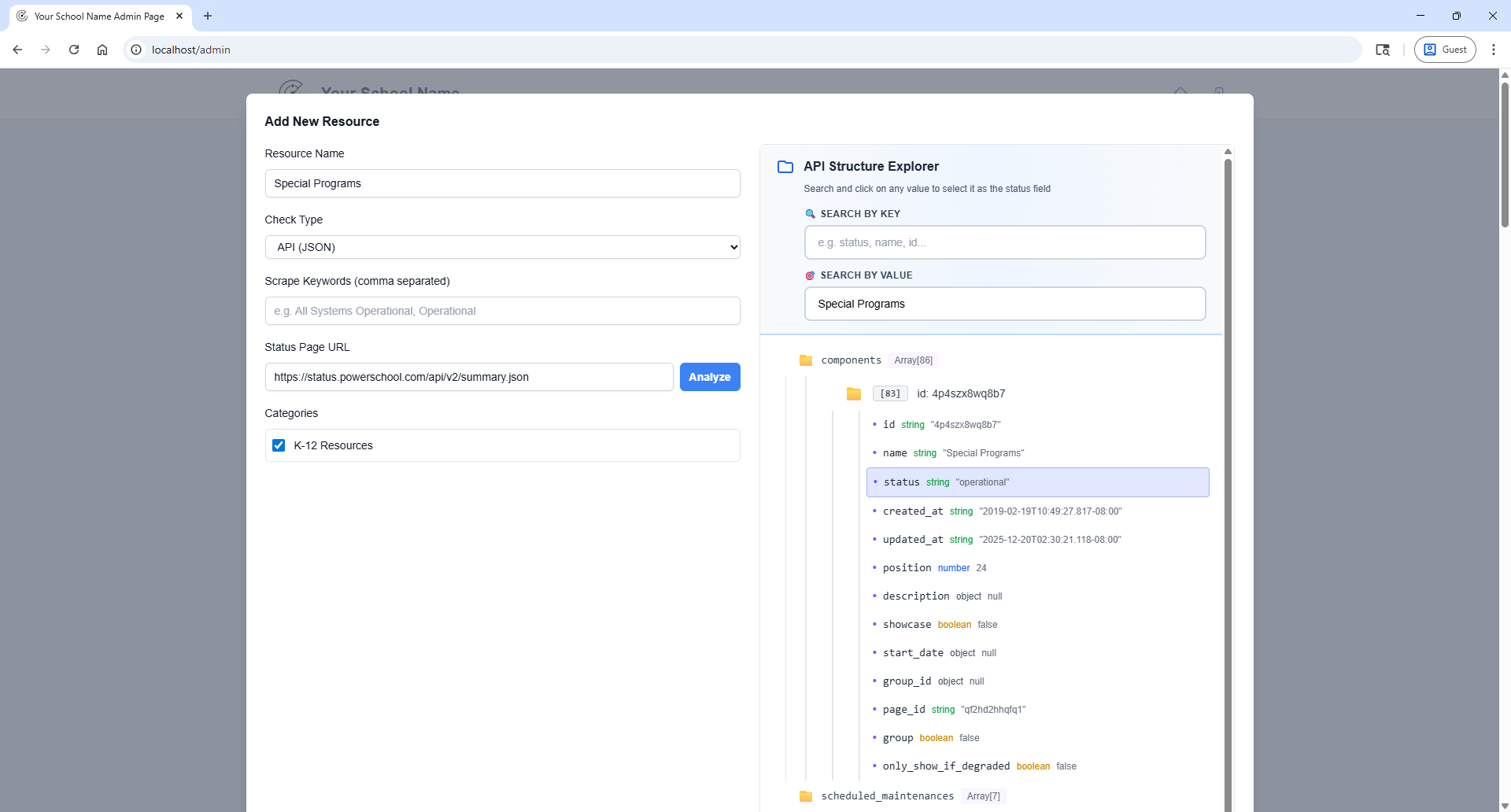This screenshot has height=812, width=1511.
Task: Open a new browser tab
Action: tap(208, 16)
